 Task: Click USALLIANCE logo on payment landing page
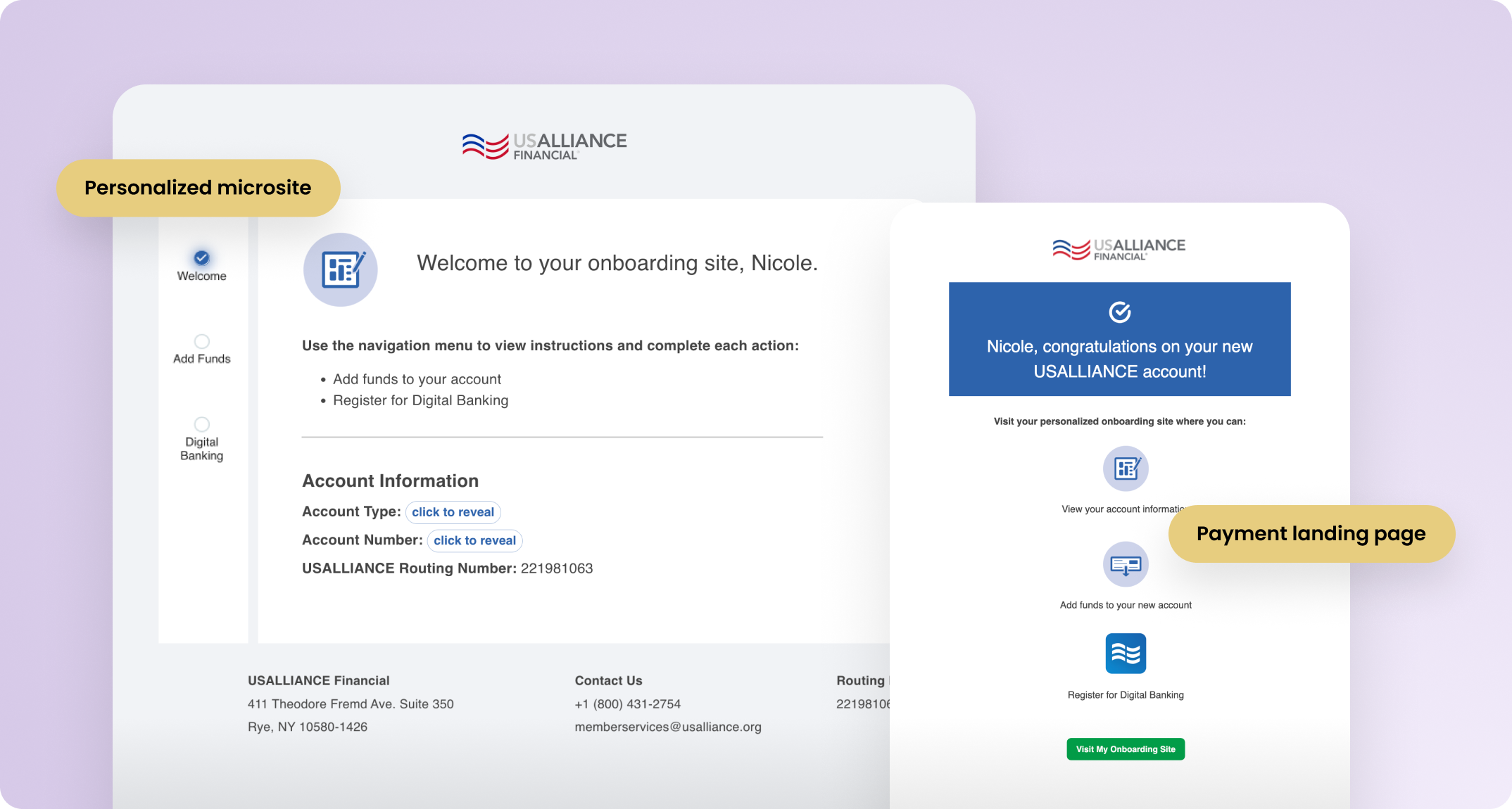1119,249
